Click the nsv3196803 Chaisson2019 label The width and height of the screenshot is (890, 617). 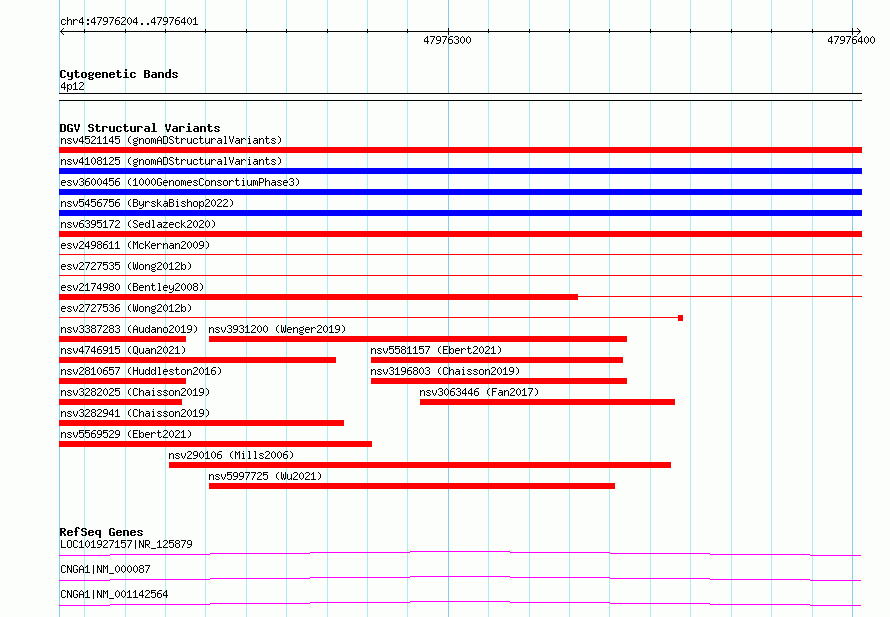coord(445,371)
